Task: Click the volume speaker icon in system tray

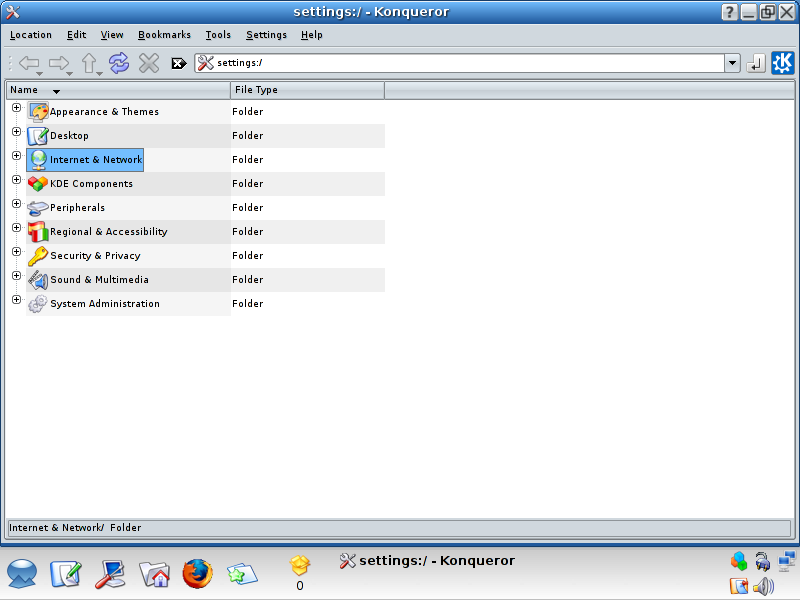Action: click(x=764, y=586)
